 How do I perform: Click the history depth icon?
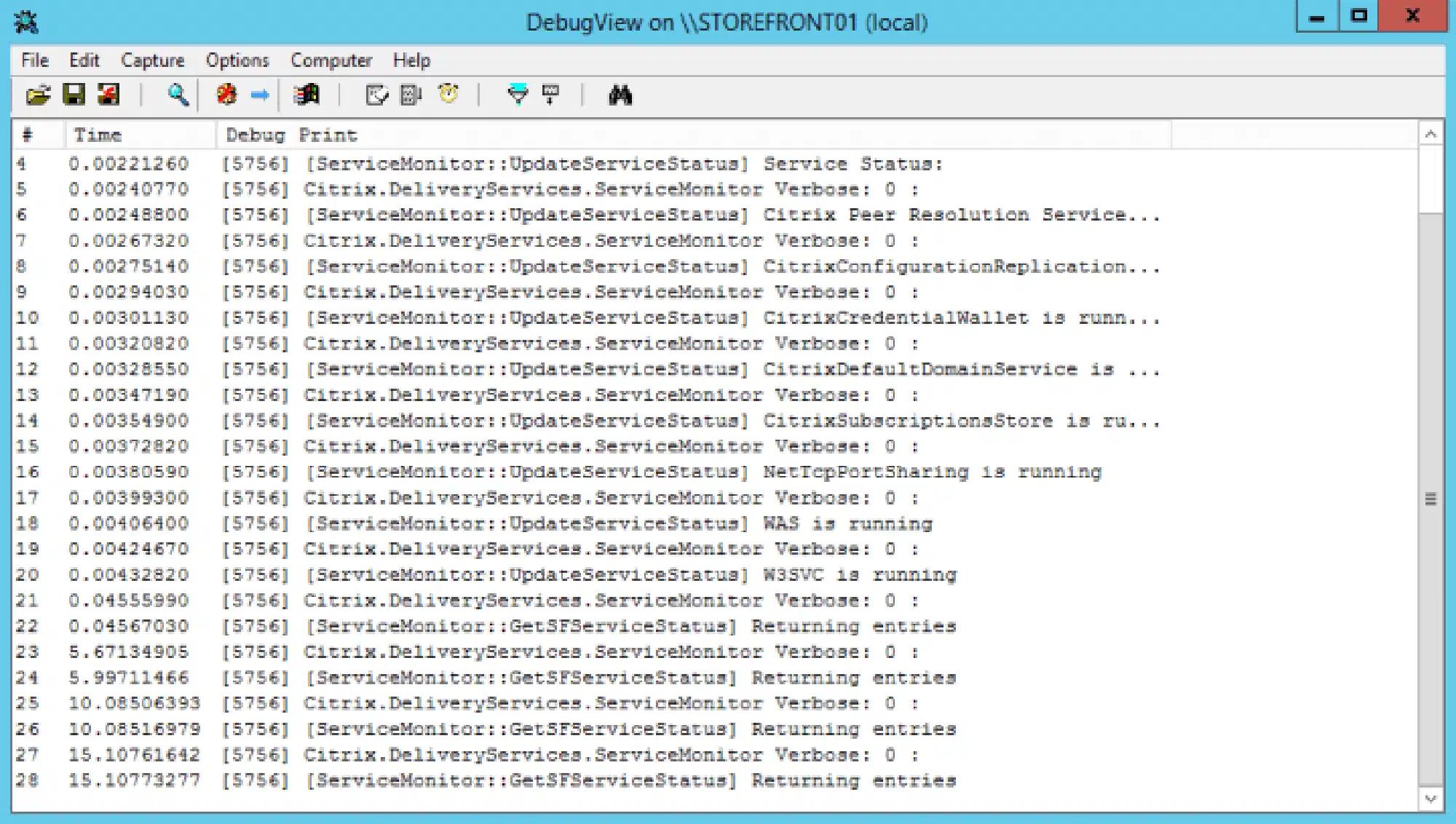[551, 95]
